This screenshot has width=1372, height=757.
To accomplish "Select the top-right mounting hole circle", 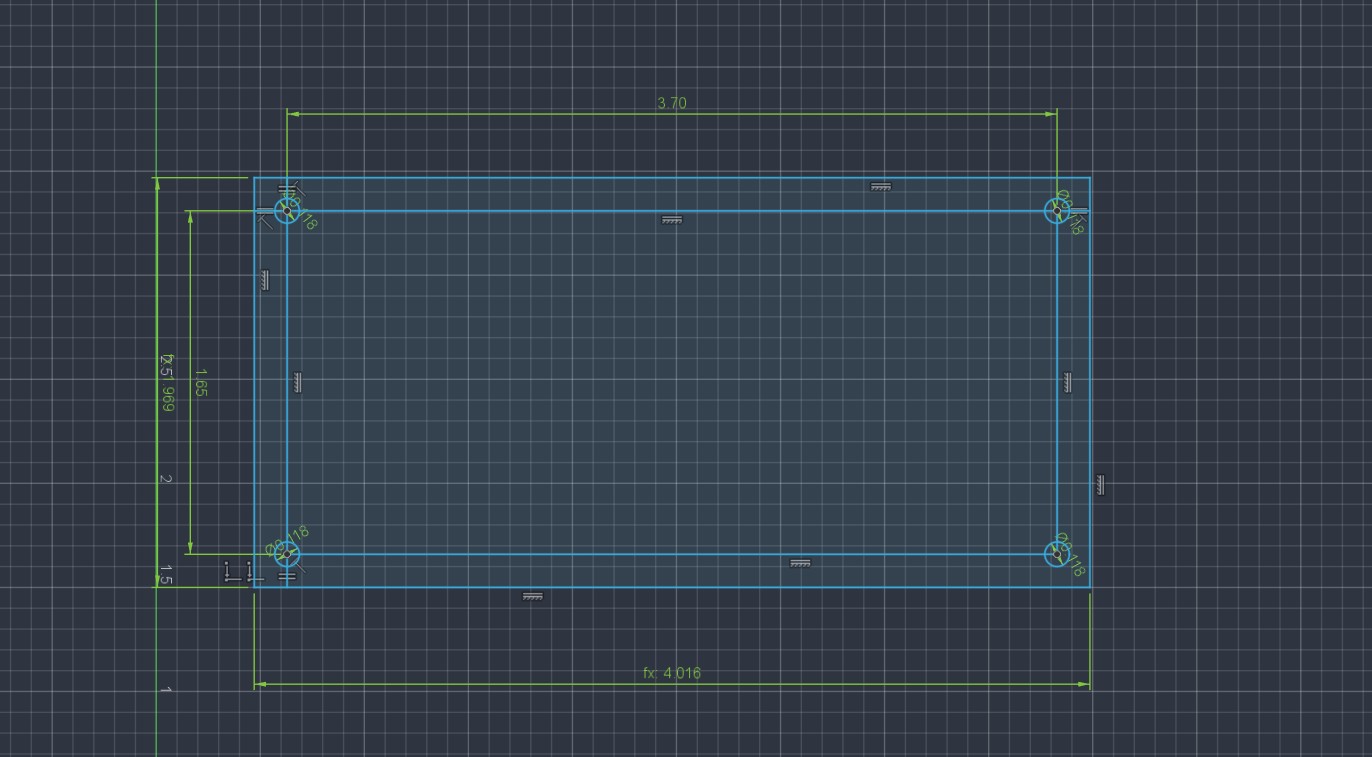I will coord(1057,211).
